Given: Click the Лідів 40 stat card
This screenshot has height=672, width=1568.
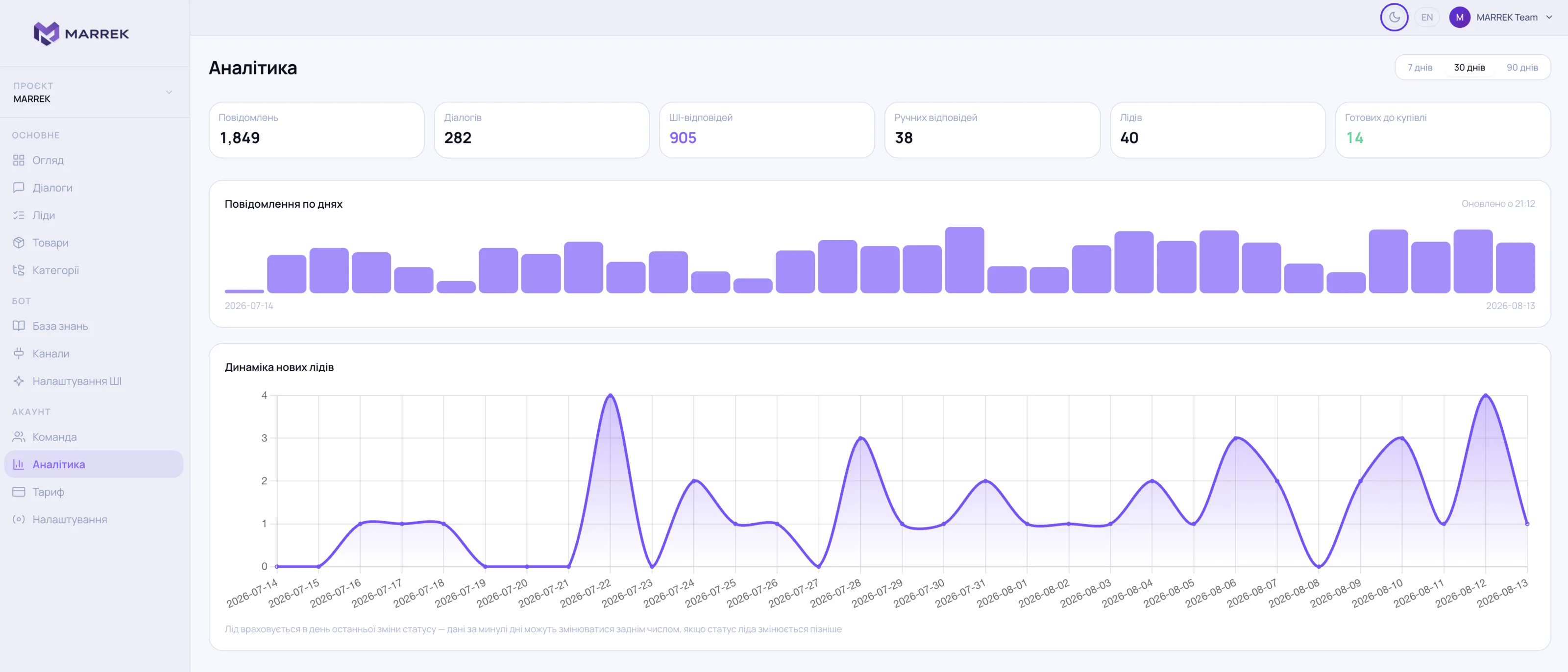Looking at the screenshot, I should [x=1217, y=130].
